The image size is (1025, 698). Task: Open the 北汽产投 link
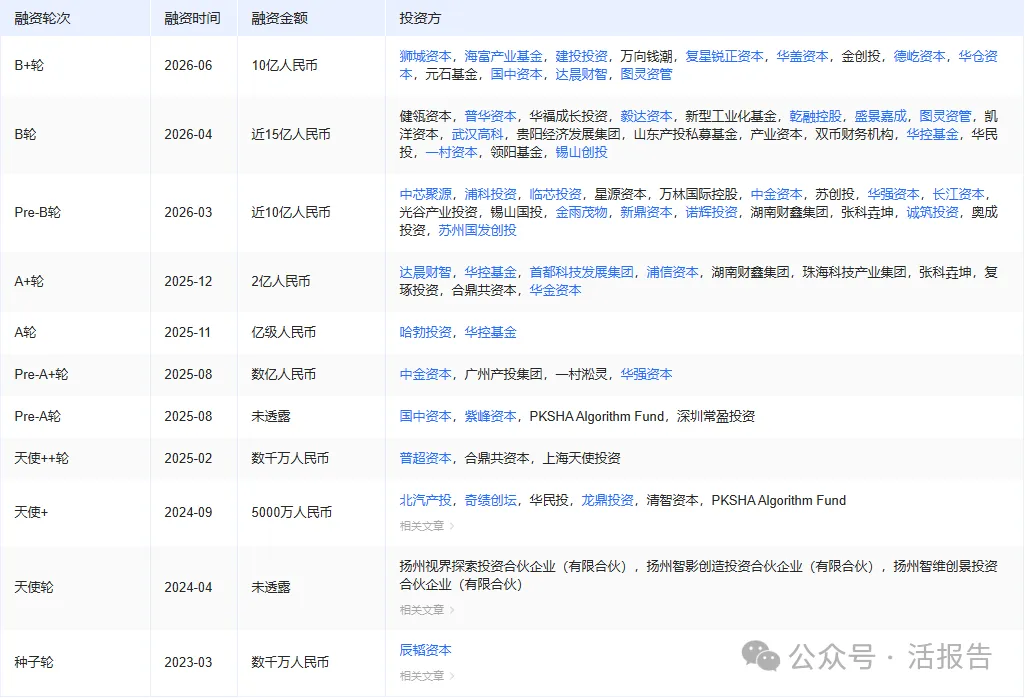point(426,500)
